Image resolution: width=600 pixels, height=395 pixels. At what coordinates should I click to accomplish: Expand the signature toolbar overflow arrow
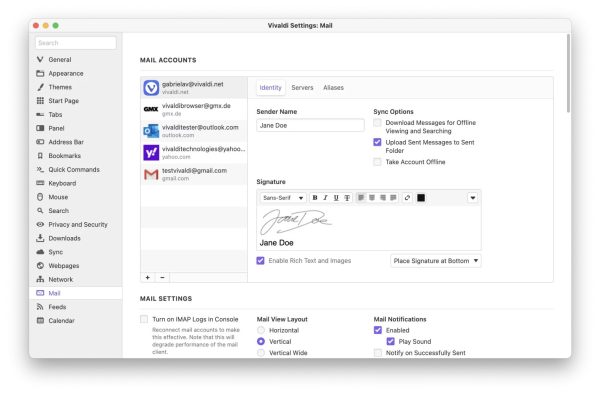pyautogui.click(x=473, y=198)
